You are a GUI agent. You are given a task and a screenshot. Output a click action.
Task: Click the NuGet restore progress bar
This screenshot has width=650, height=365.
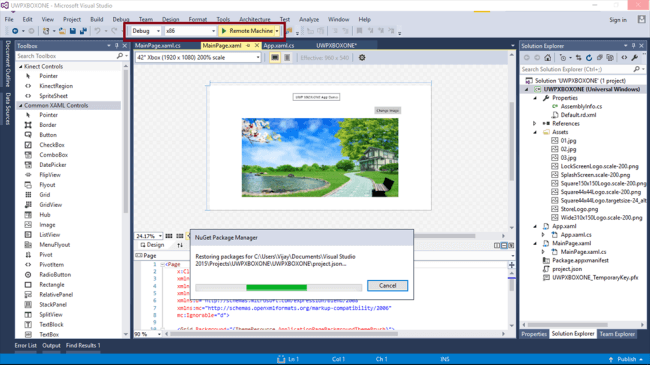click(279, 287)
